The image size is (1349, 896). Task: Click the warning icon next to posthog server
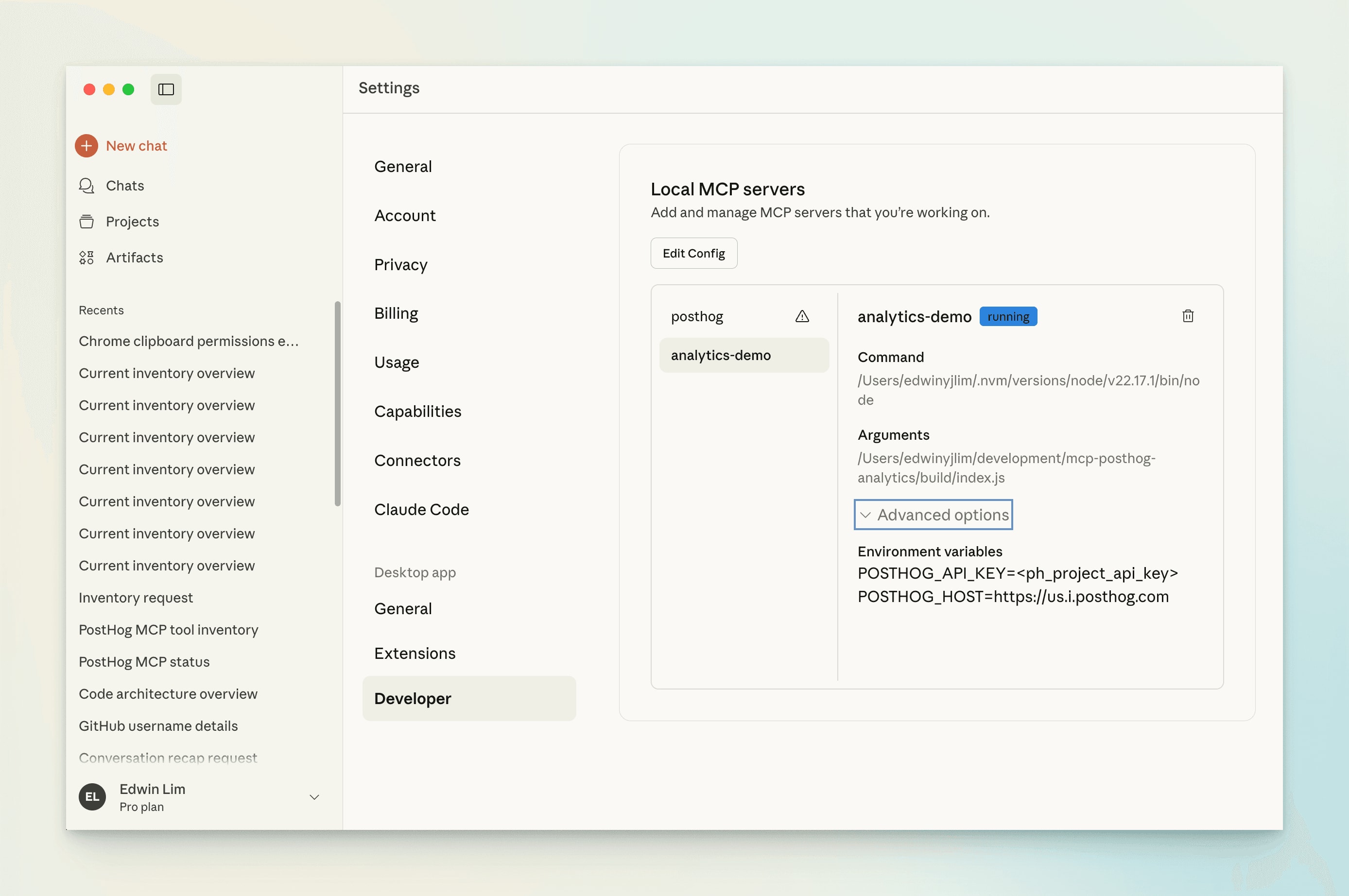[803, 316]
